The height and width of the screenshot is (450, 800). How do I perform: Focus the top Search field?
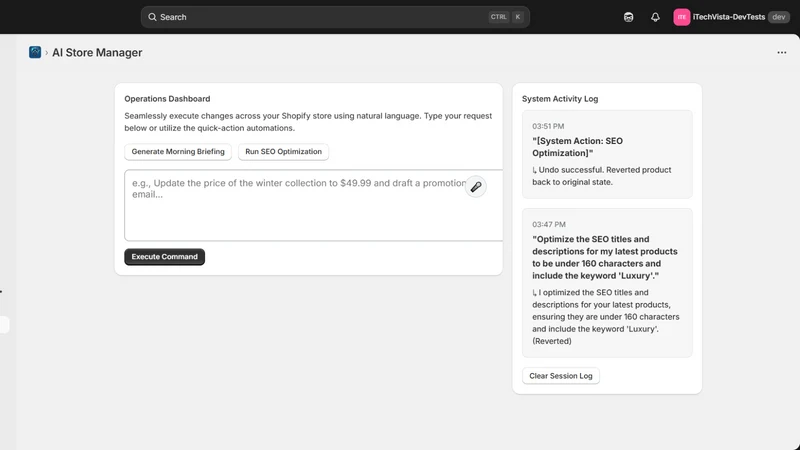point(335,17)
